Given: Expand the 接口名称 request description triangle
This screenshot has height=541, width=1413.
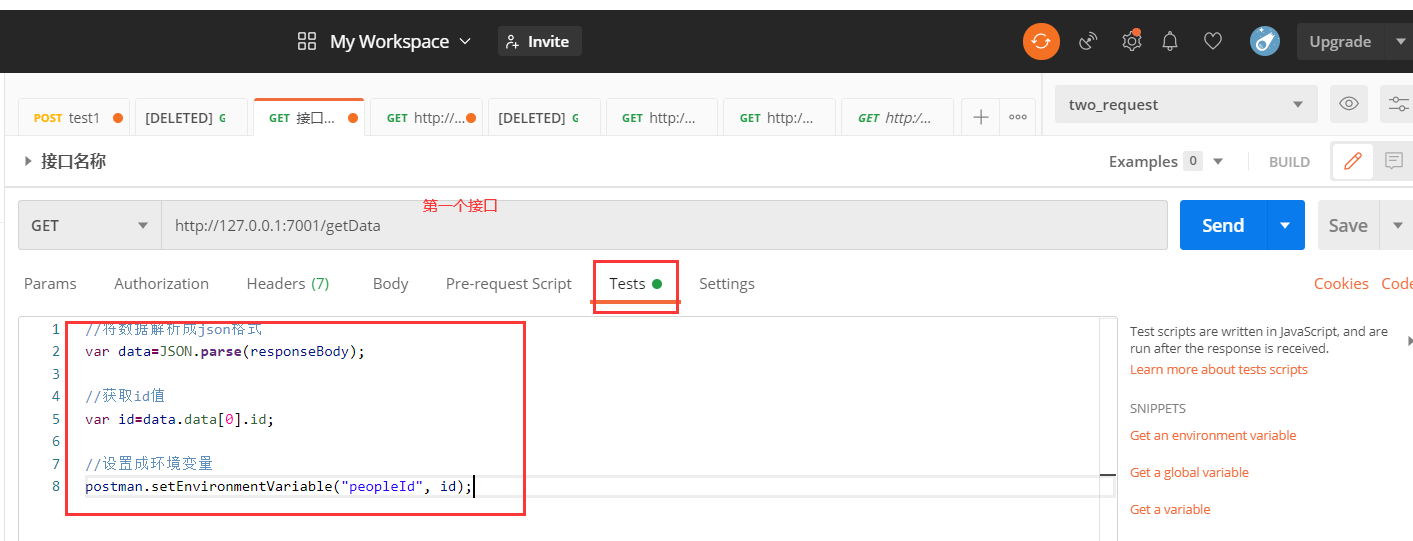Looking at the screenshot, I should tap(28, 161).
